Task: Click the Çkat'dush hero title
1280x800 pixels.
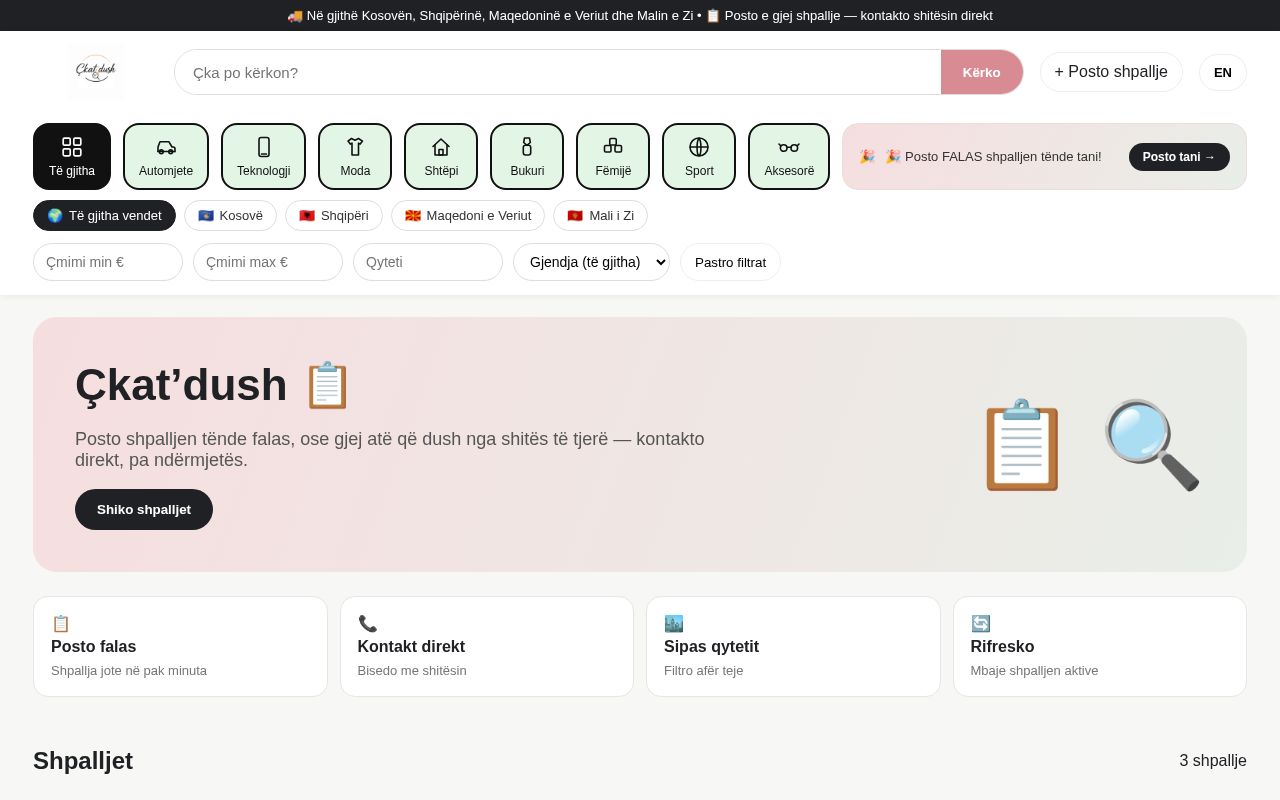Action: (x=213, y=385)
